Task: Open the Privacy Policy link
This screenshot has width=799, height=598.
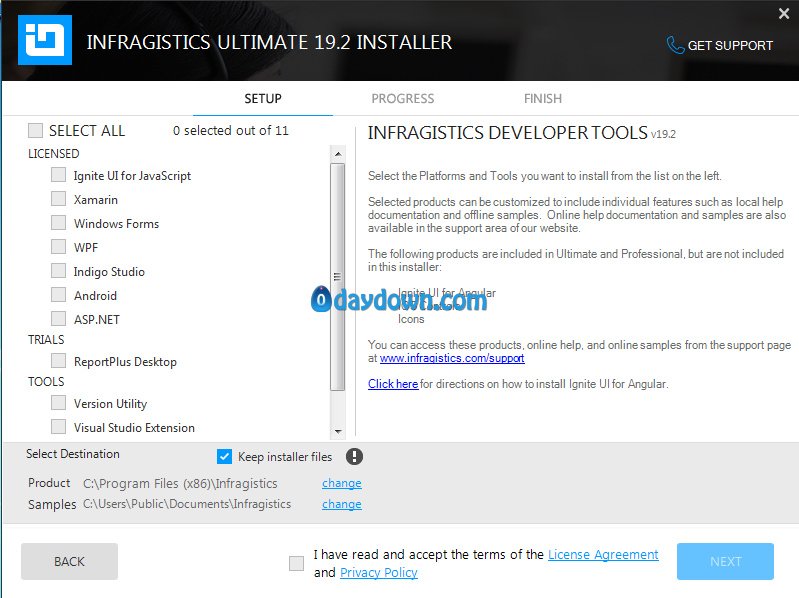Action: tap(379, 573)
